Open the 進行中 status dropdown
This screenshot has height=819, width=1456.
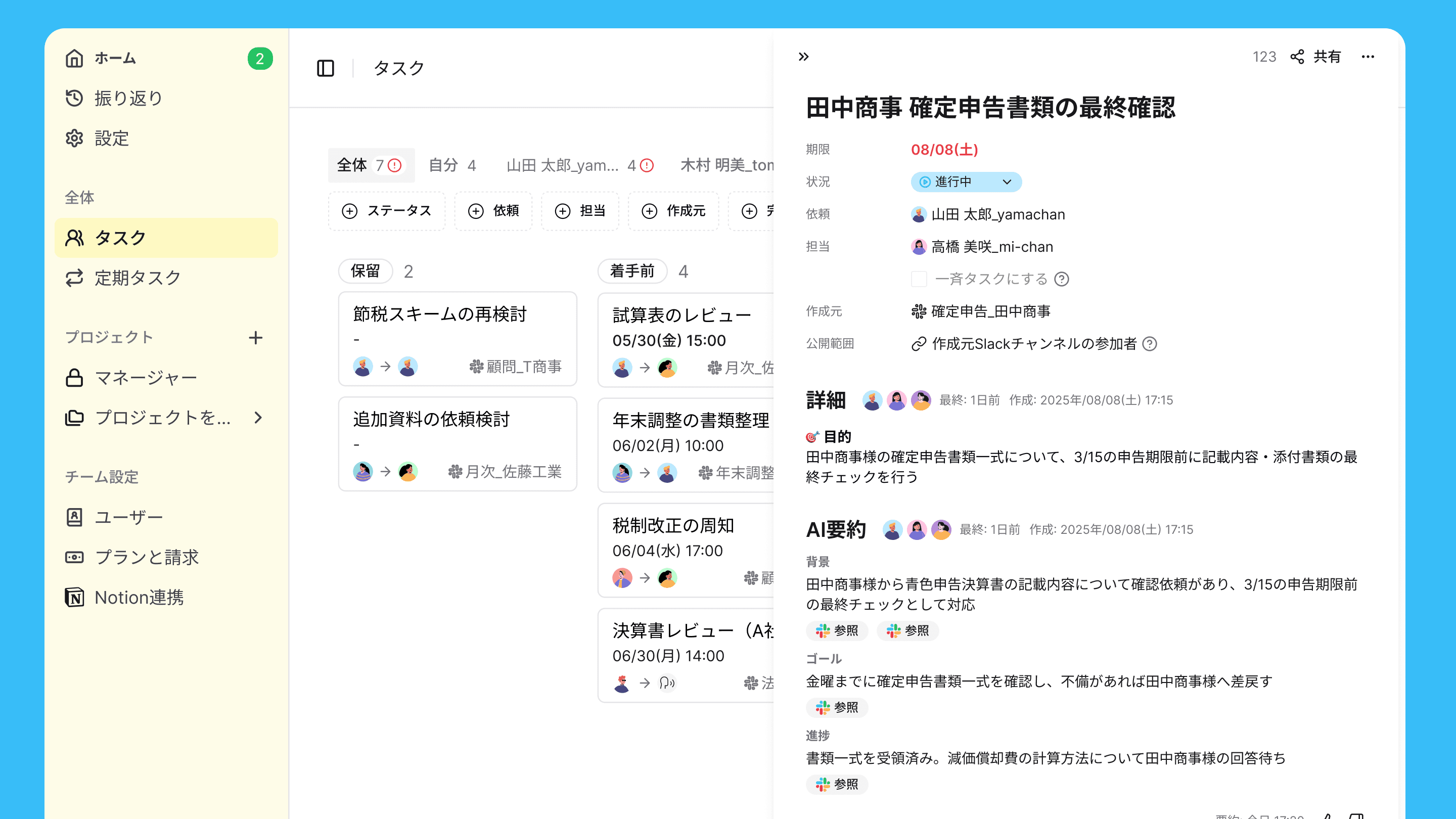(x=966, y=182)
